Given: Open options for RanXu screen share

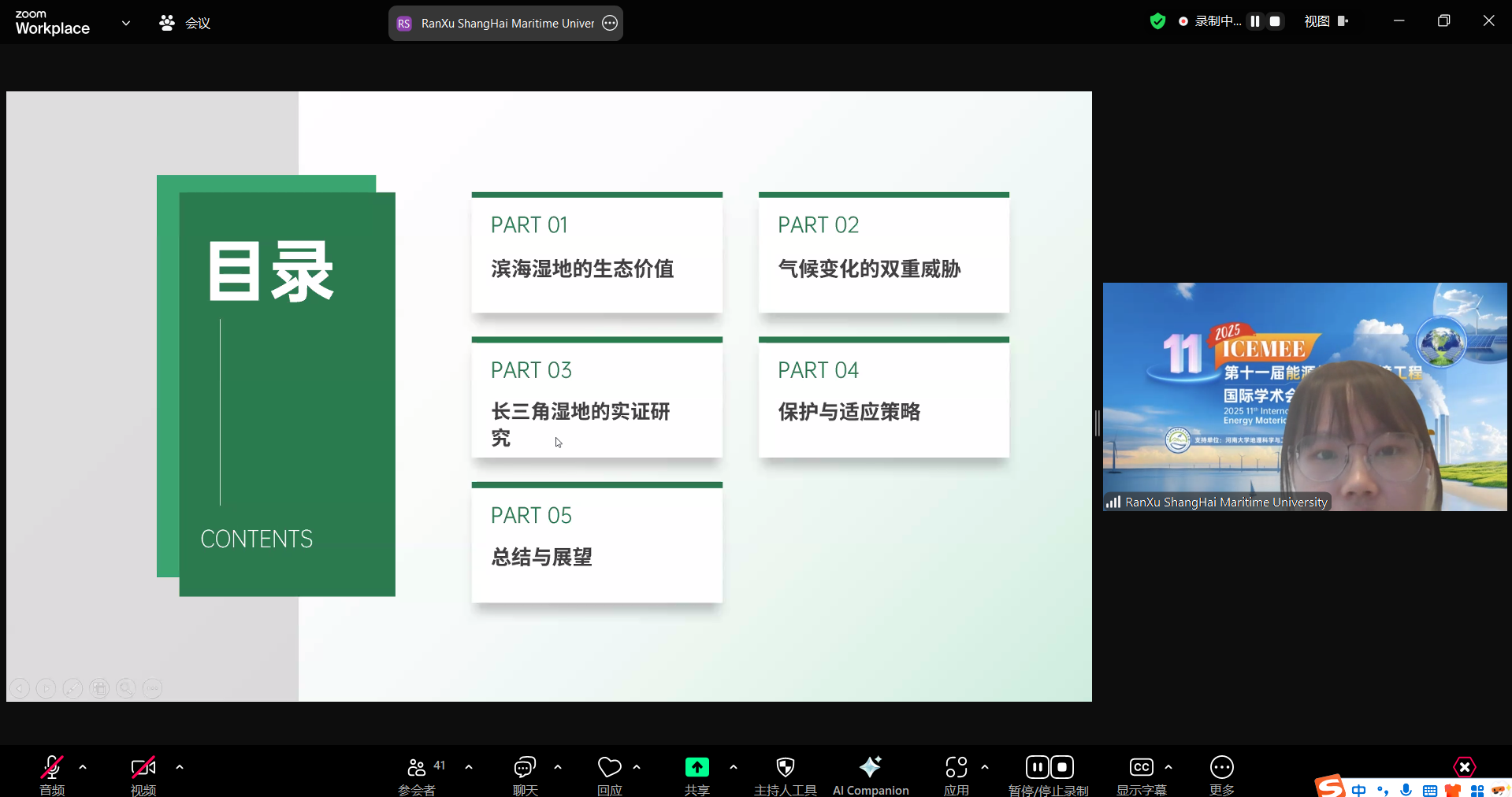Looking at the screenshot, I should coord(610,23).
